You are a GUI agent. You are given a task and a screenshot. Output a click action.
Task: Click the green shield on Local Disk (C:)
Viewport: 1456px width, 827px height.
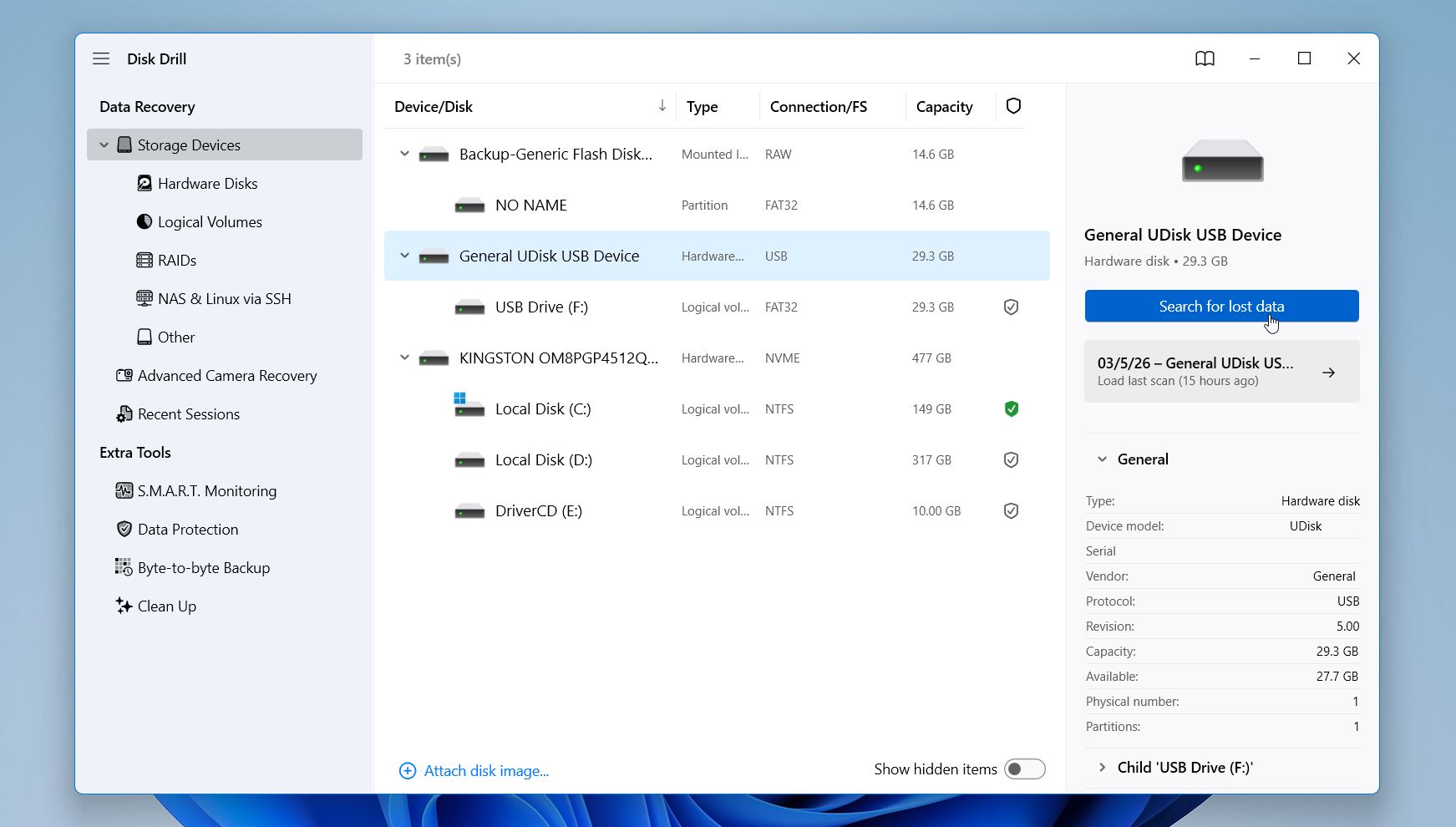click(x=1011, y=409)
